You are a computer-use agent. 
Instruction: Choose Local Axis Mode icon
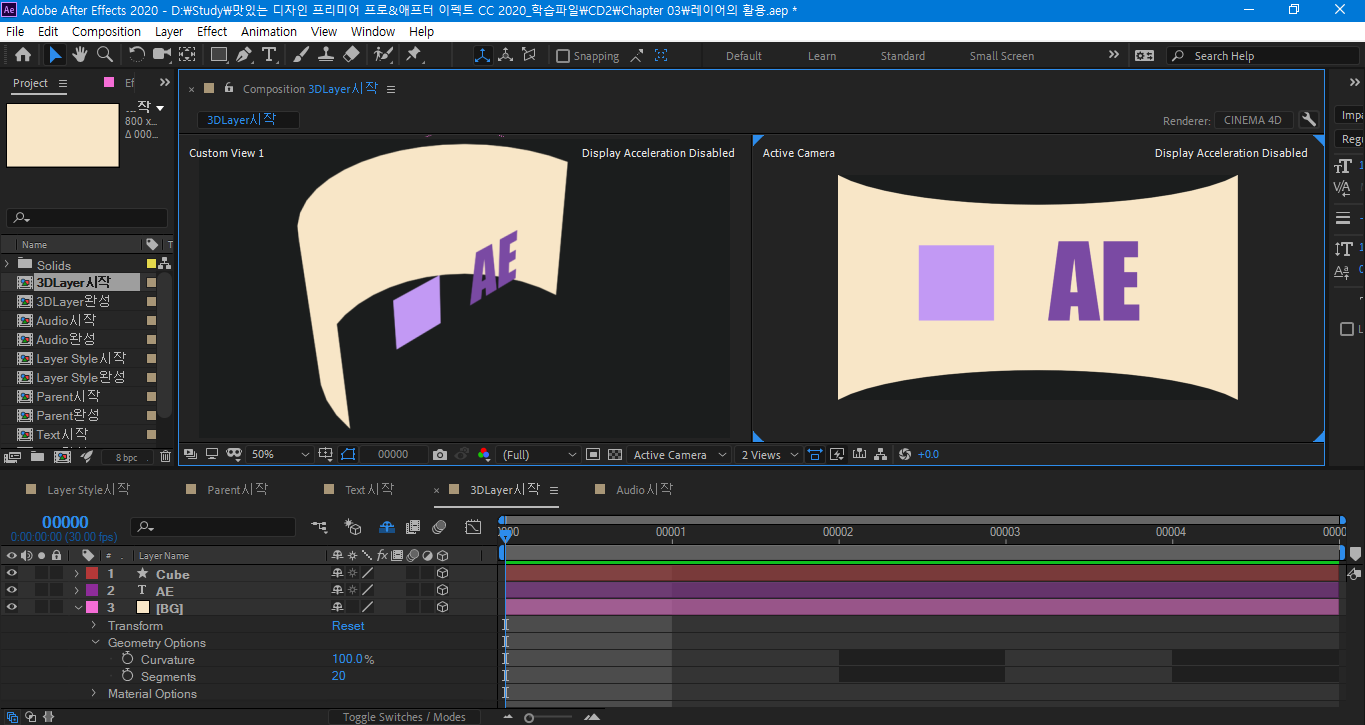[x=483, y=55]
